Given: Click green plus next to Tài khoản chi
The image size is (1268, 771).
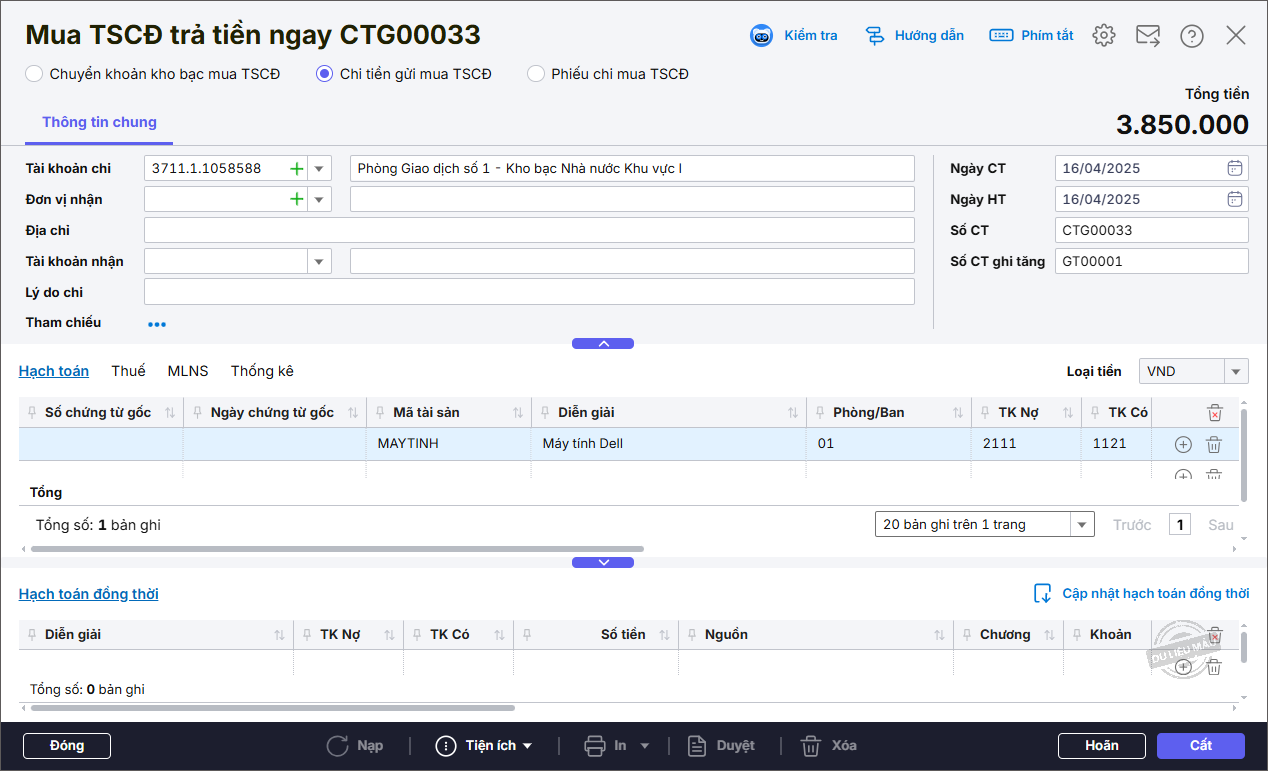Looking at the screenshot, I should click(296, 169).
